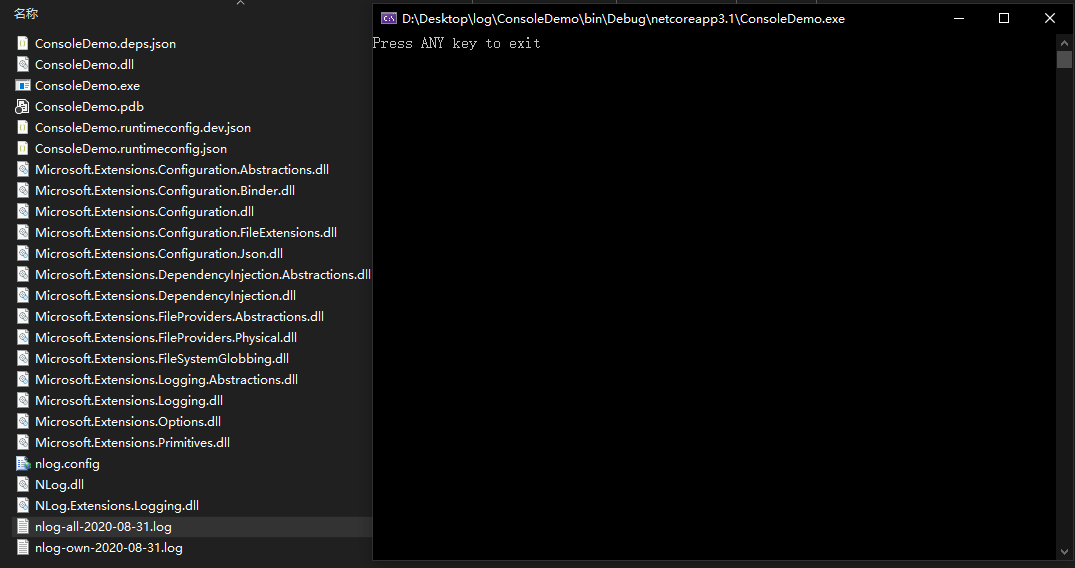
Task: Select Microsoft.Extensions.Configuration.Json.dll file
Action: (x=158, y=253)
